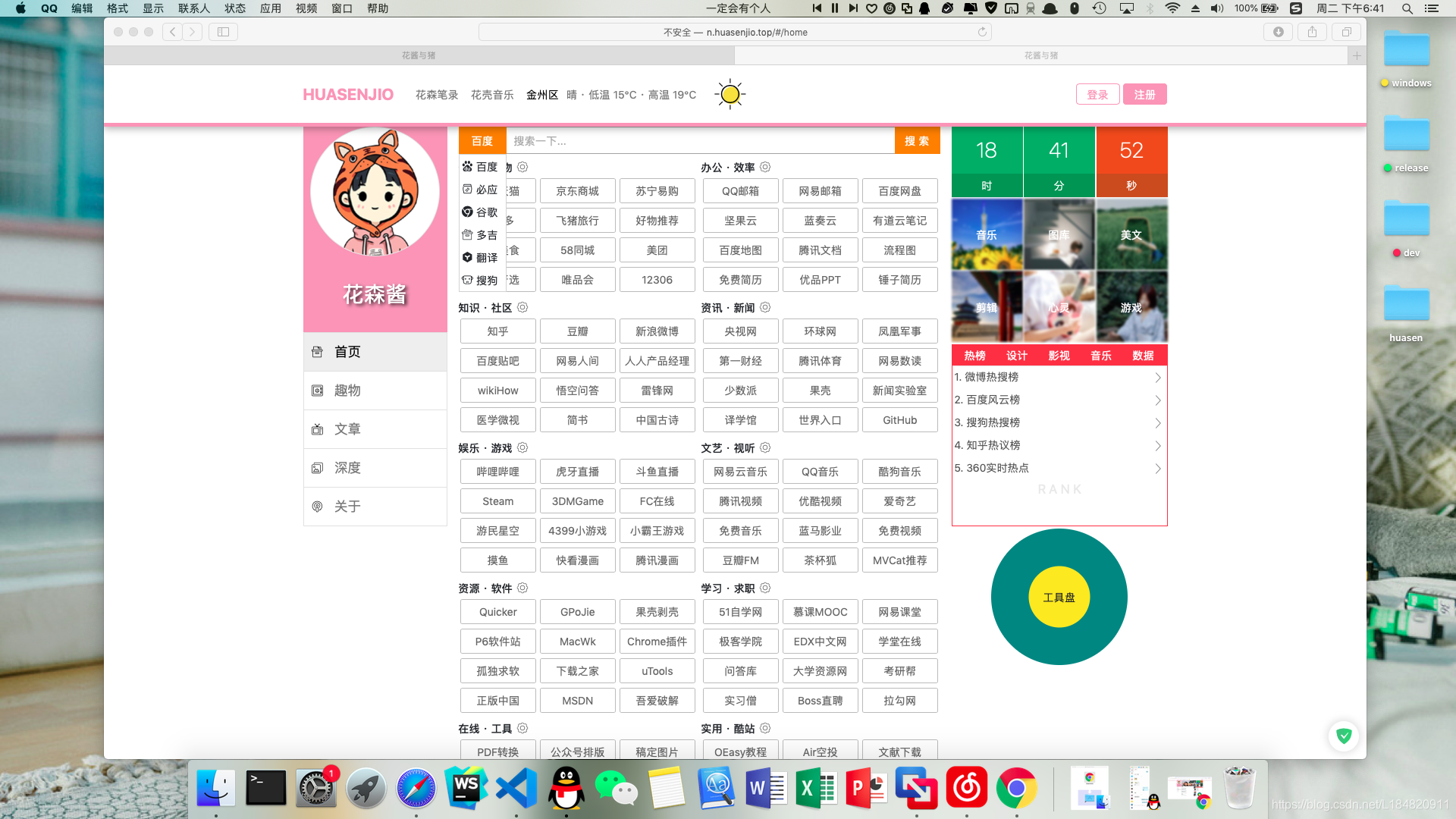Open the 趣物 sidebar item
Screen dimensions: 1456x819
pos(375,391)
